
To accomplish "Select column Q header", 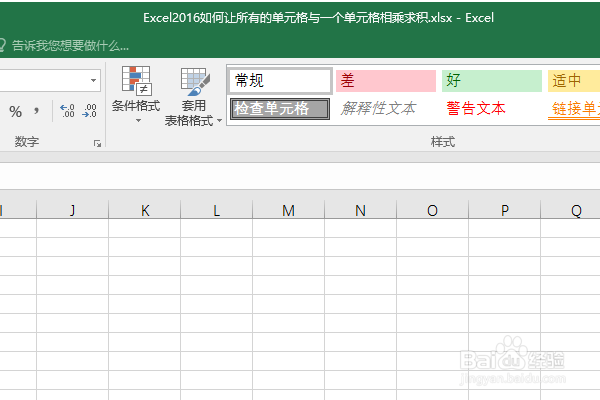I will click(x=571, y=210).
